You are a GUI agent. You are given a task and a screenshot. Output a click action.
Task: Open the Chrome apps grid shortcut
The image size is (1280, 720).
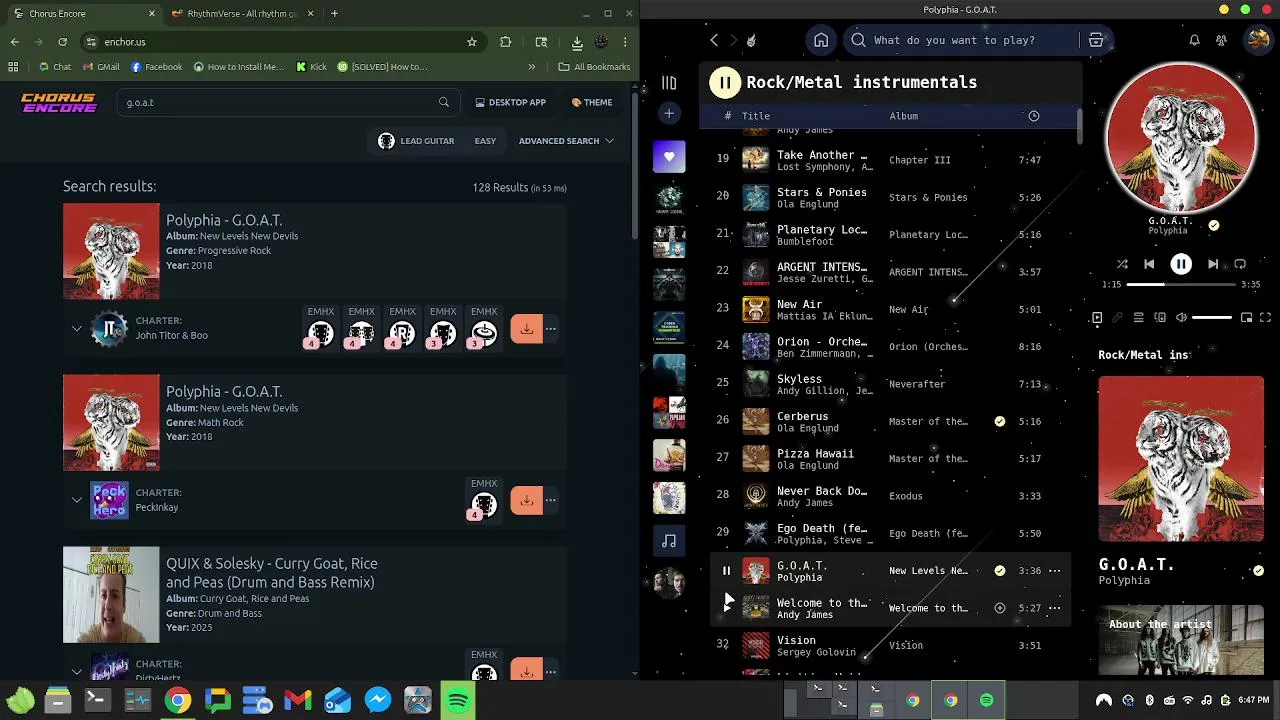(13, 67)
